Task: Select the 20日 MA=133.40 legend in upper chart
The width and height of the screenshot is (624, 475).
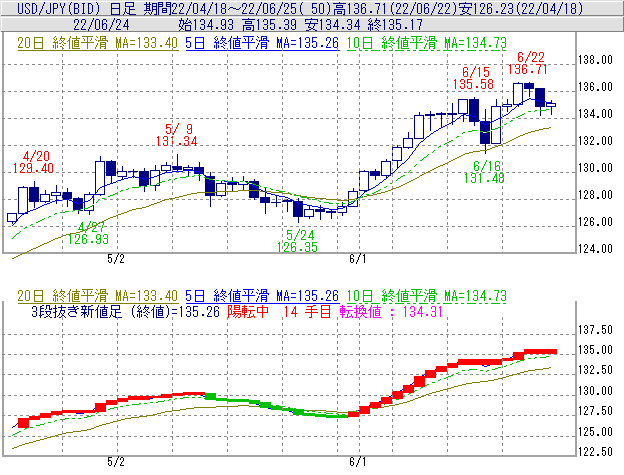Action: click(x=98, y=43)
